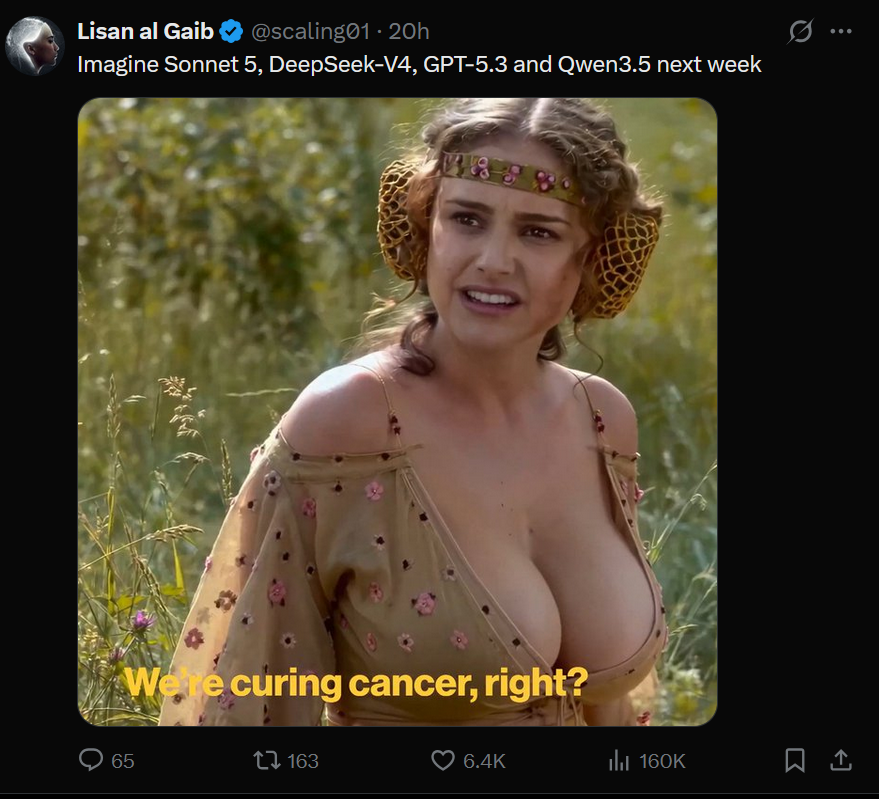This screenshot has height=799, width=879.
Task: Click the repost arrows icon
Action: tap(266, 761)
